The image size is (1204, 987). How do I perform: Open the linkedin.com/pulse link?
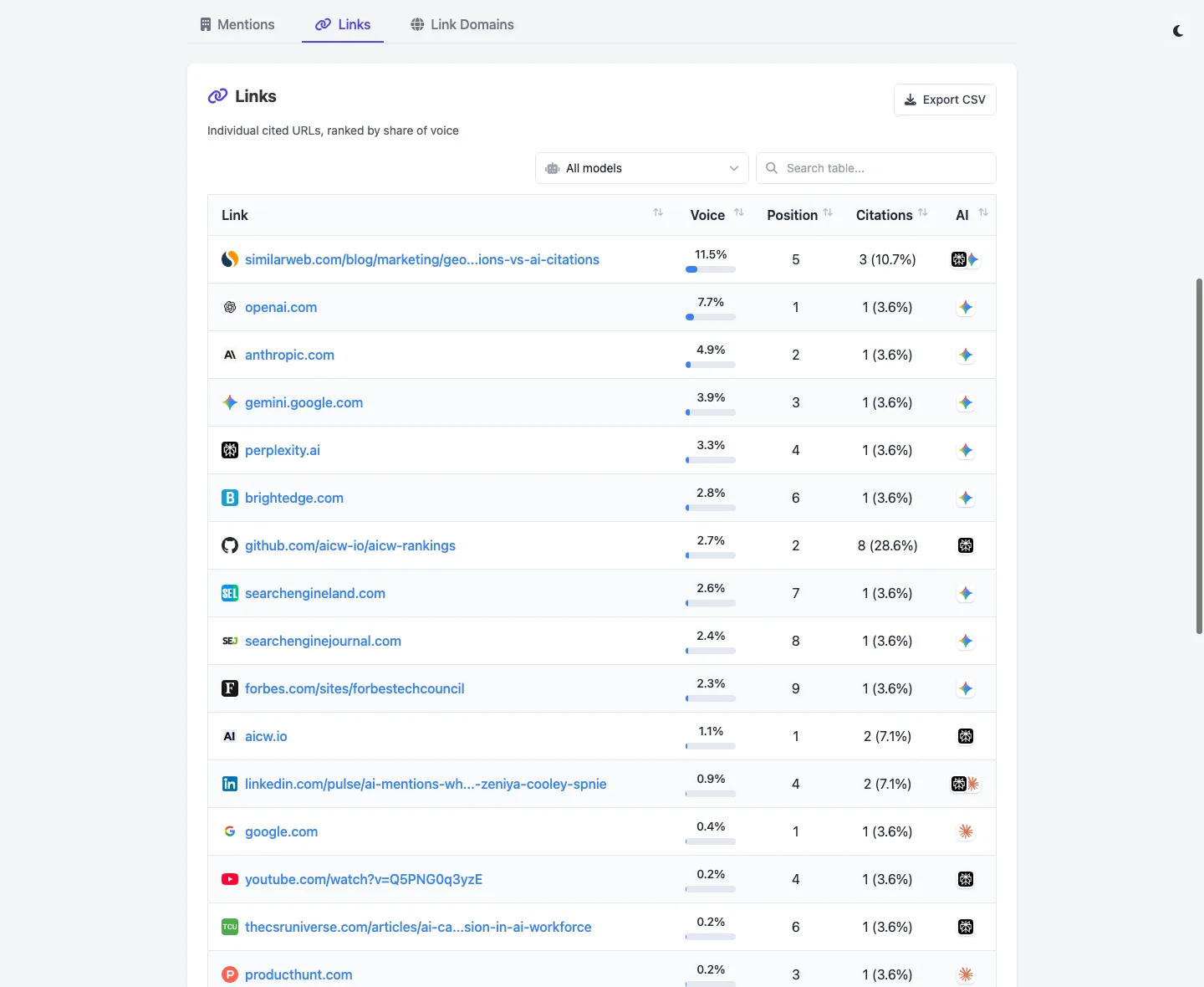(426, 784)
